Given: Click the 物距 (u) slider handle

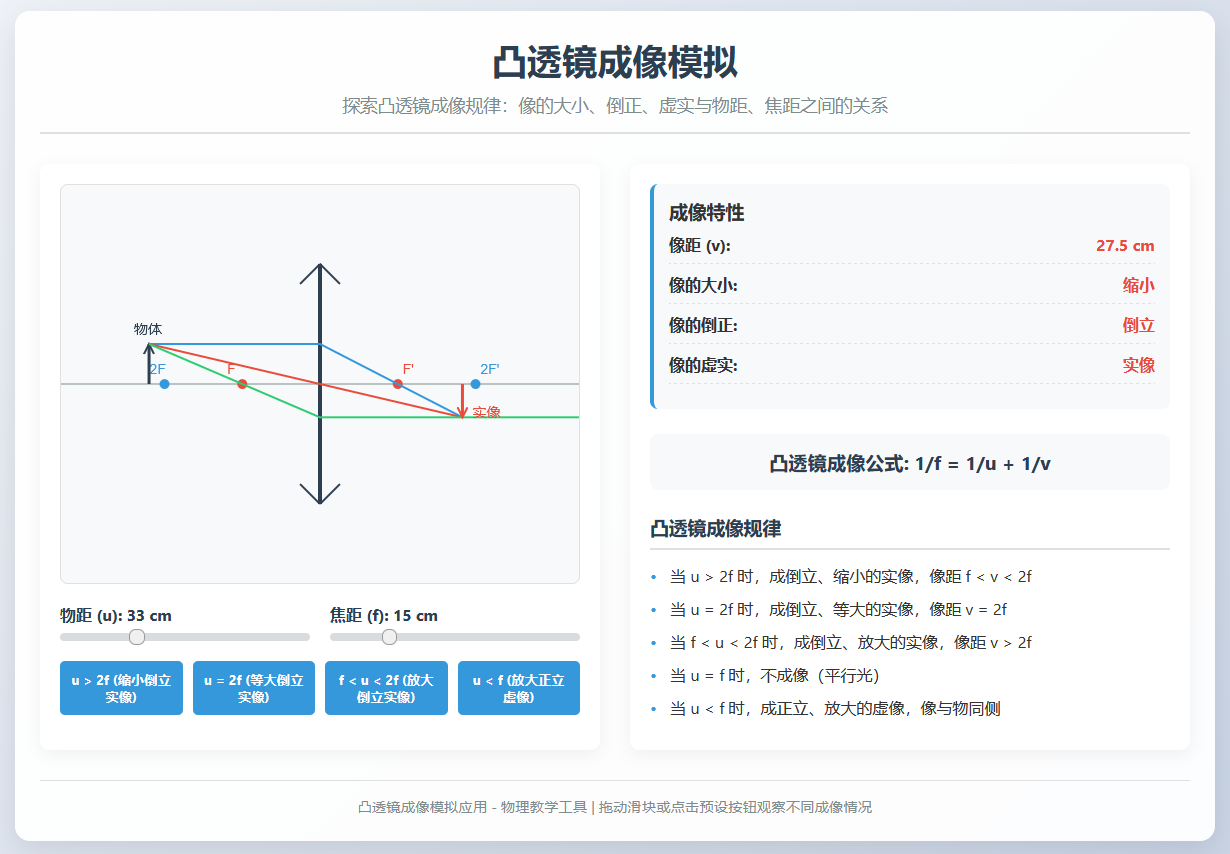Looking at the screenshot, I should 136,636.
